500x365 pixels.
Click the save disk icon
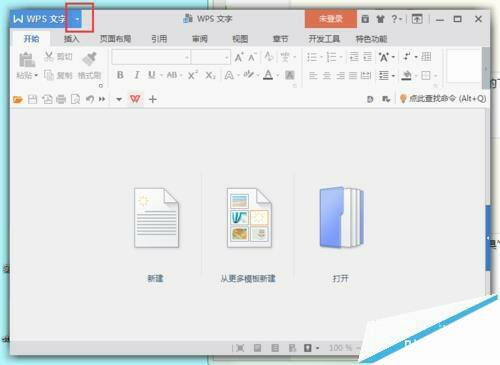(x=32, y=99)
